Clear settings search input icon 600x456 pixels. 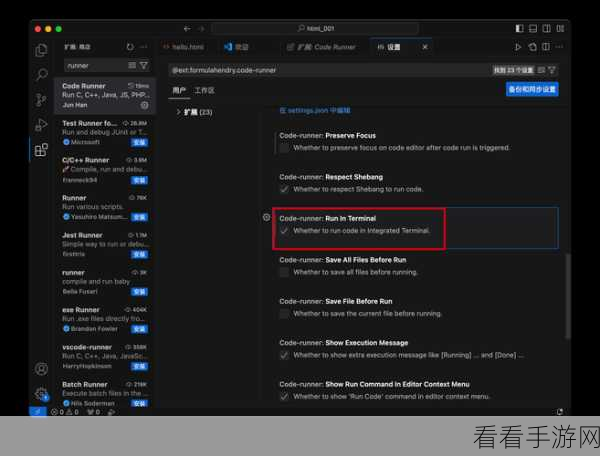(541, 70)
